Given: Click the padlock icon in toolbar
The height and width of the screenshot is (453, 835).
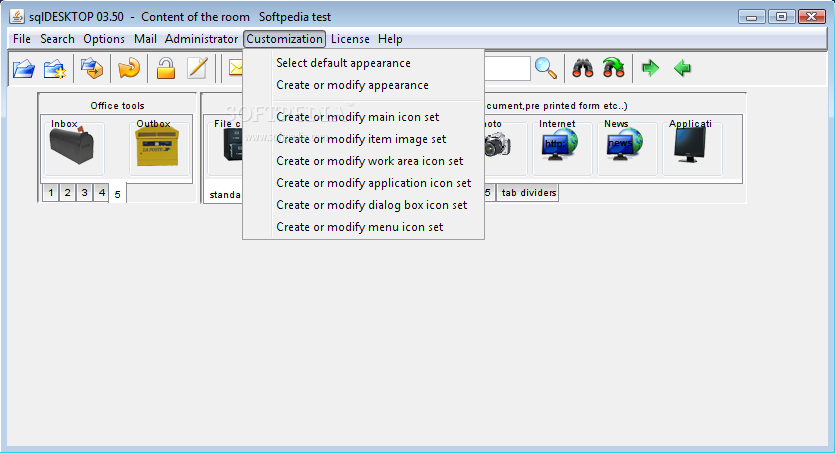Looking at the screenshot, I should 166,68.
